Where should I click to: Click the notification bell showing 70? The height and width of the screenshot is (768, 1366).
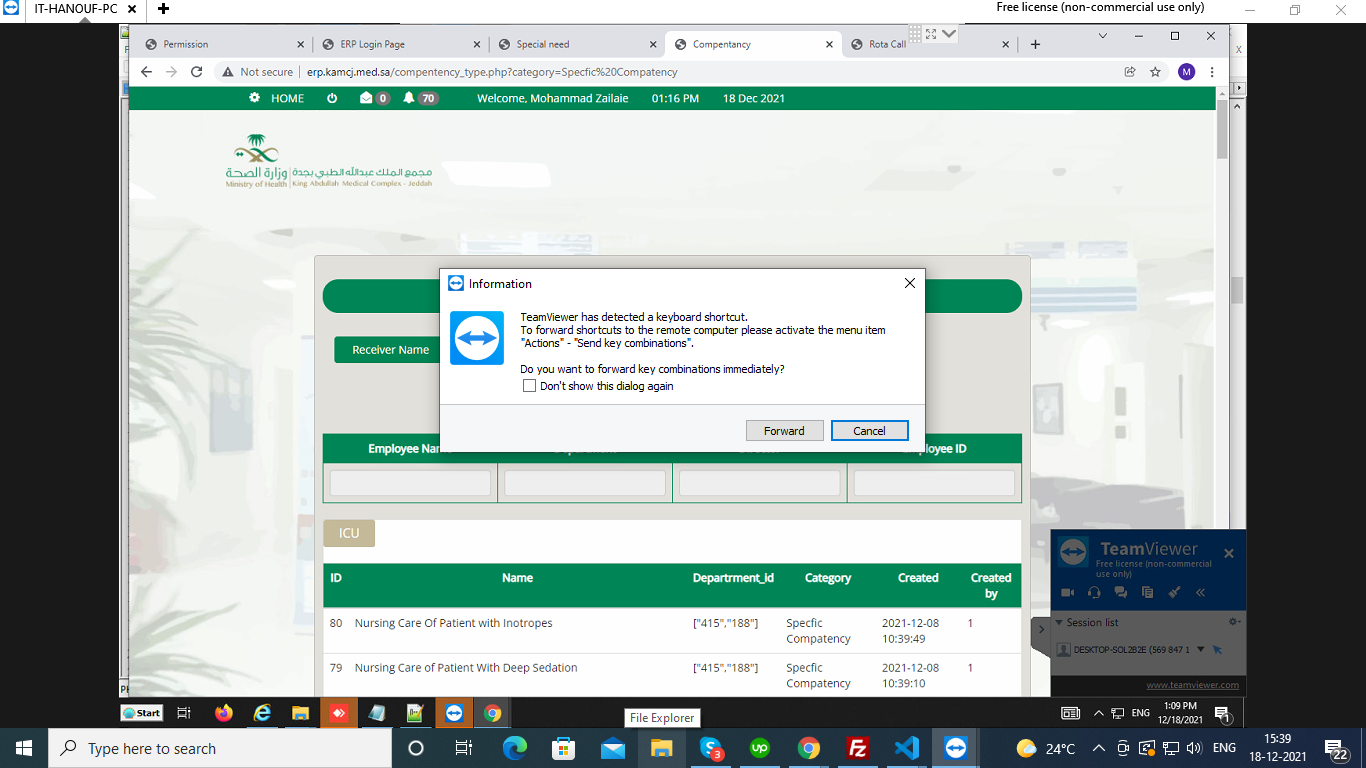409,98
